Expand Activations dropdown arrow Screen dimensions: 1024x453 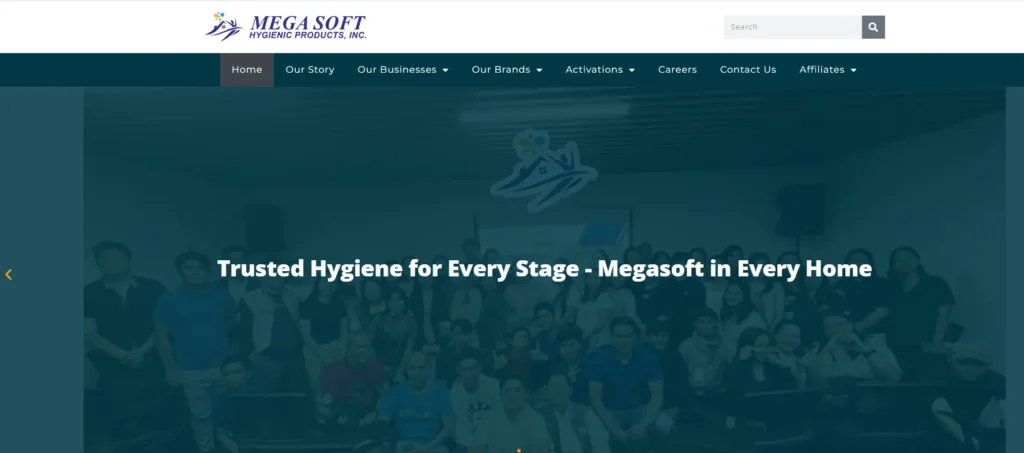coord(632,70)
